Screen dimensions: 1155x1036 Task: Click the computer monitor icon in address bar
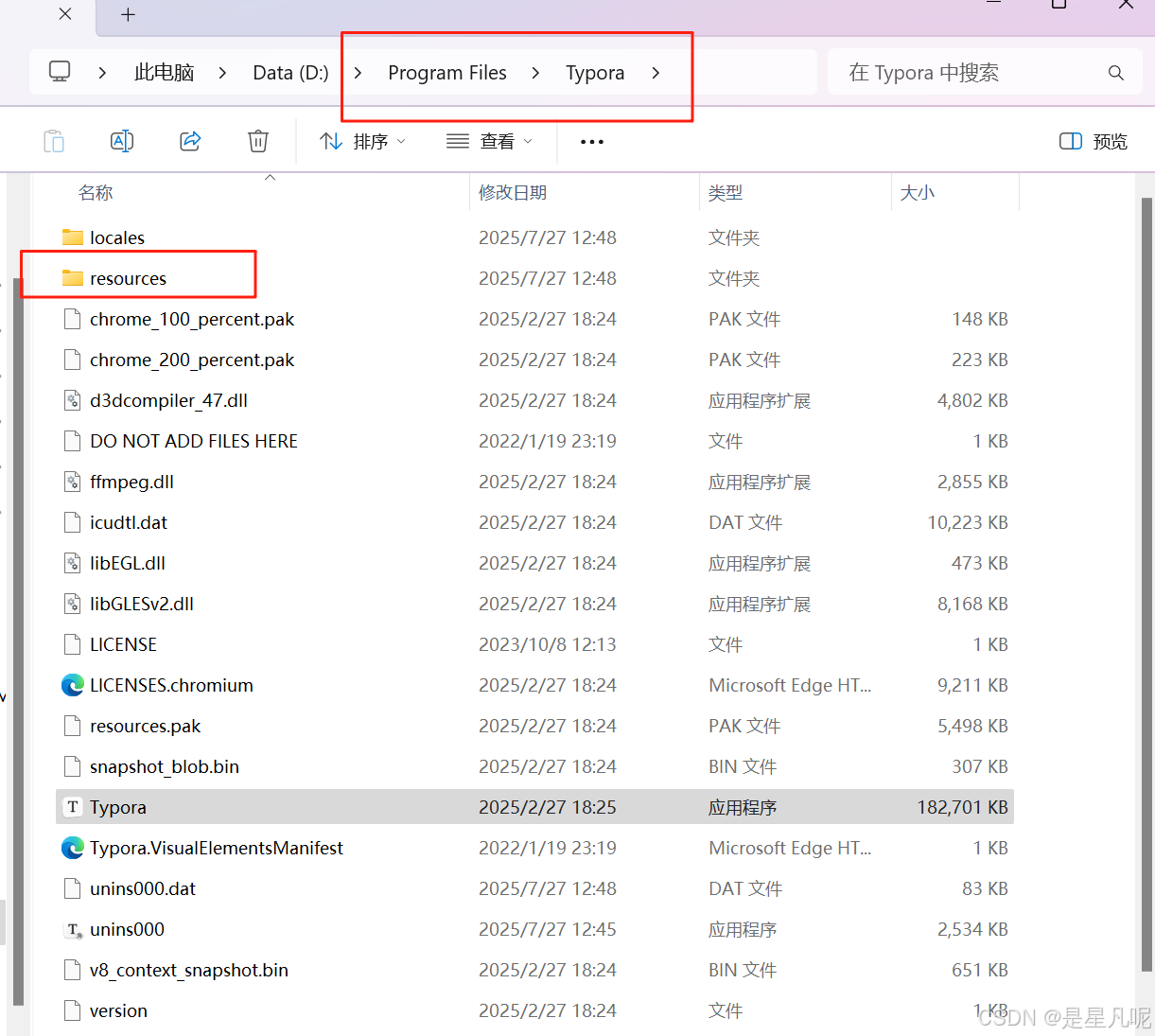tap(60, 72)
